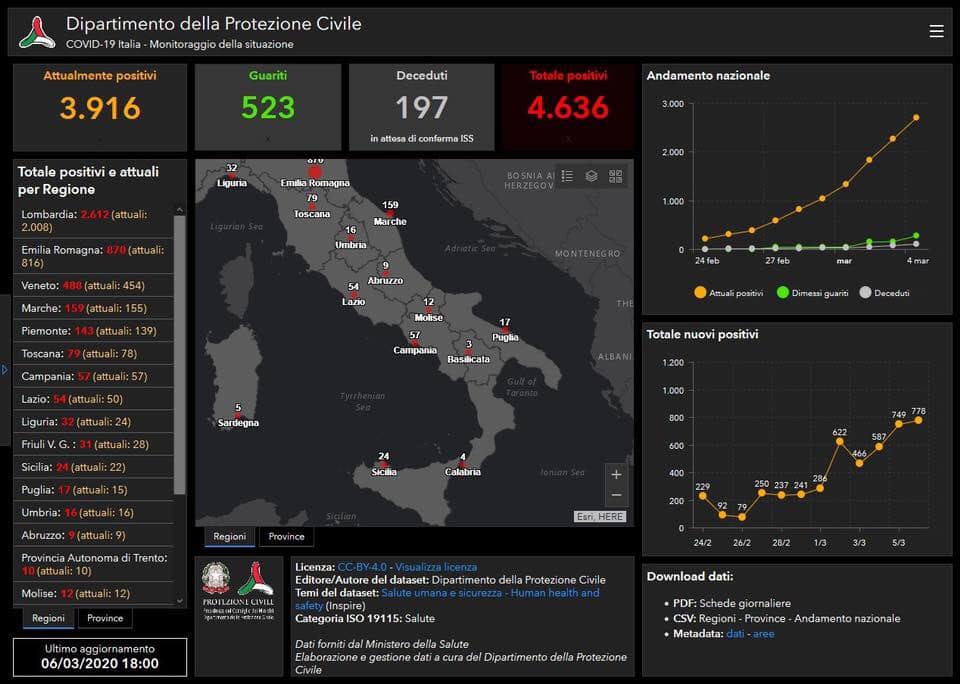Zoom out on the map with minus button
Screen dimensions: 960x684
tap(616, 495)
